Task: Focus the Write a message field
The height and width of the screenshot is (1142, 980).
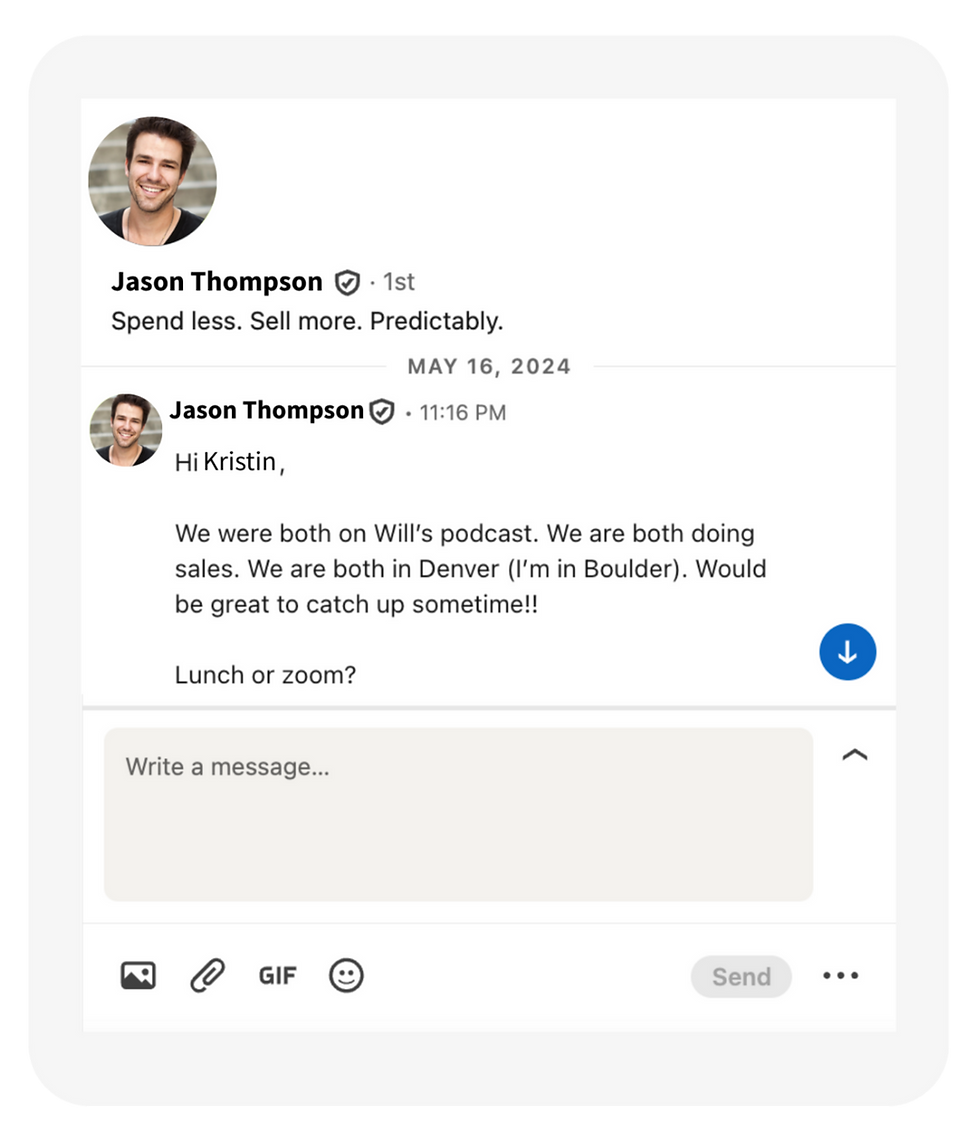Action: click(x=458, y=813)
